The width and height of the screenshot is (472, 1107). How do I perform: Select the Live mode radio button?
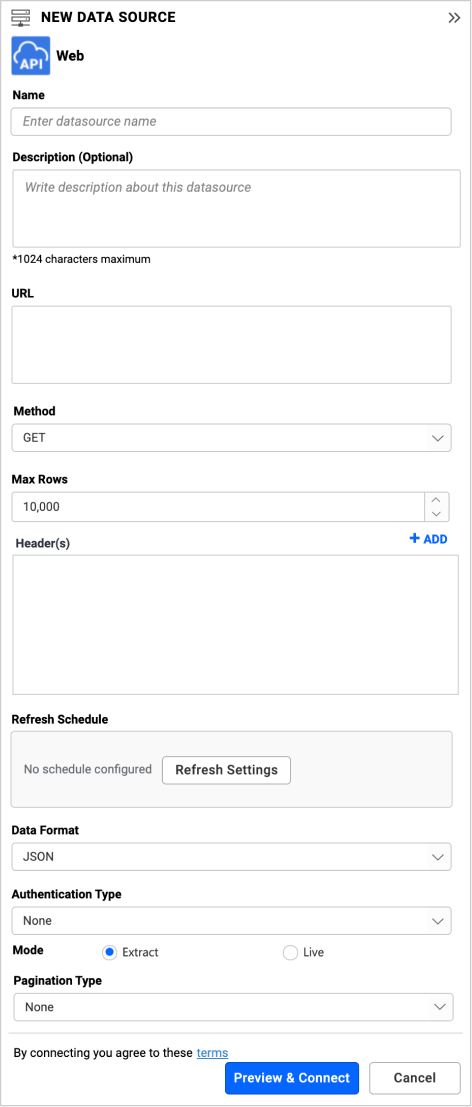[290, 952]
